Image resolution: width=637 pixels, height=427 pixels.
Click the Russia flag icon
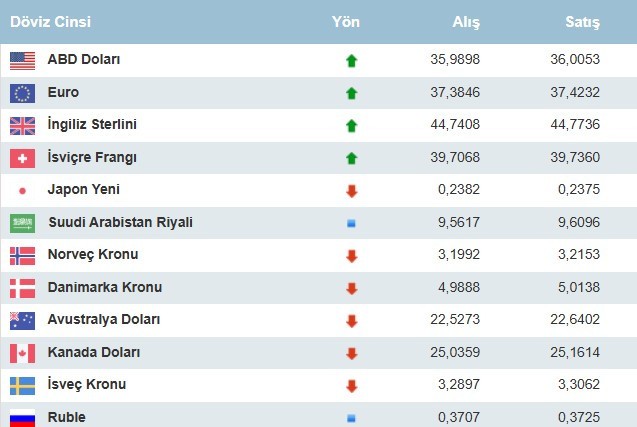(22, 418)
